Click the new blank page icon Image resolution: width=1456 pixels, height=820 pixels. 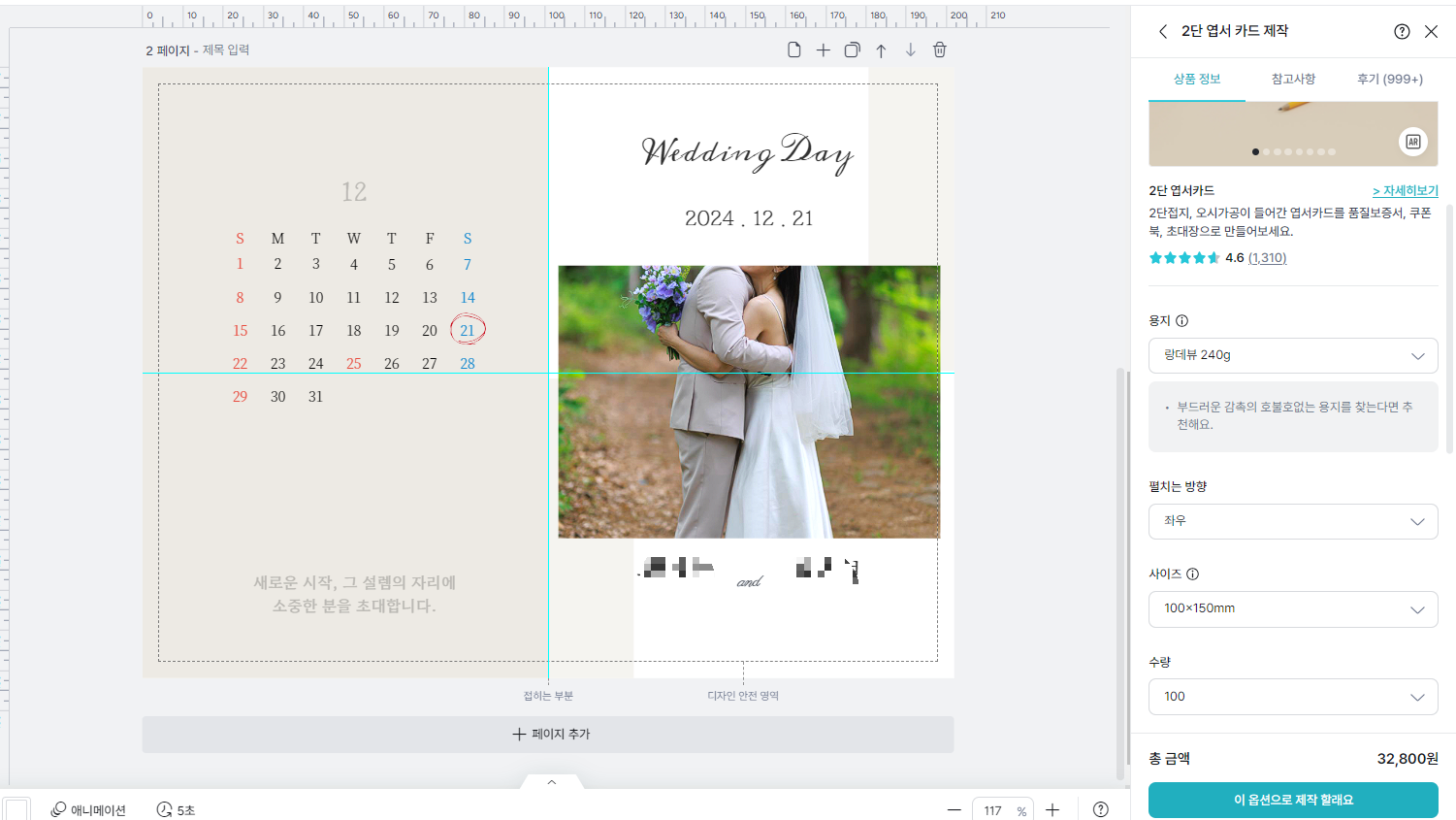(x=794, y=49)
